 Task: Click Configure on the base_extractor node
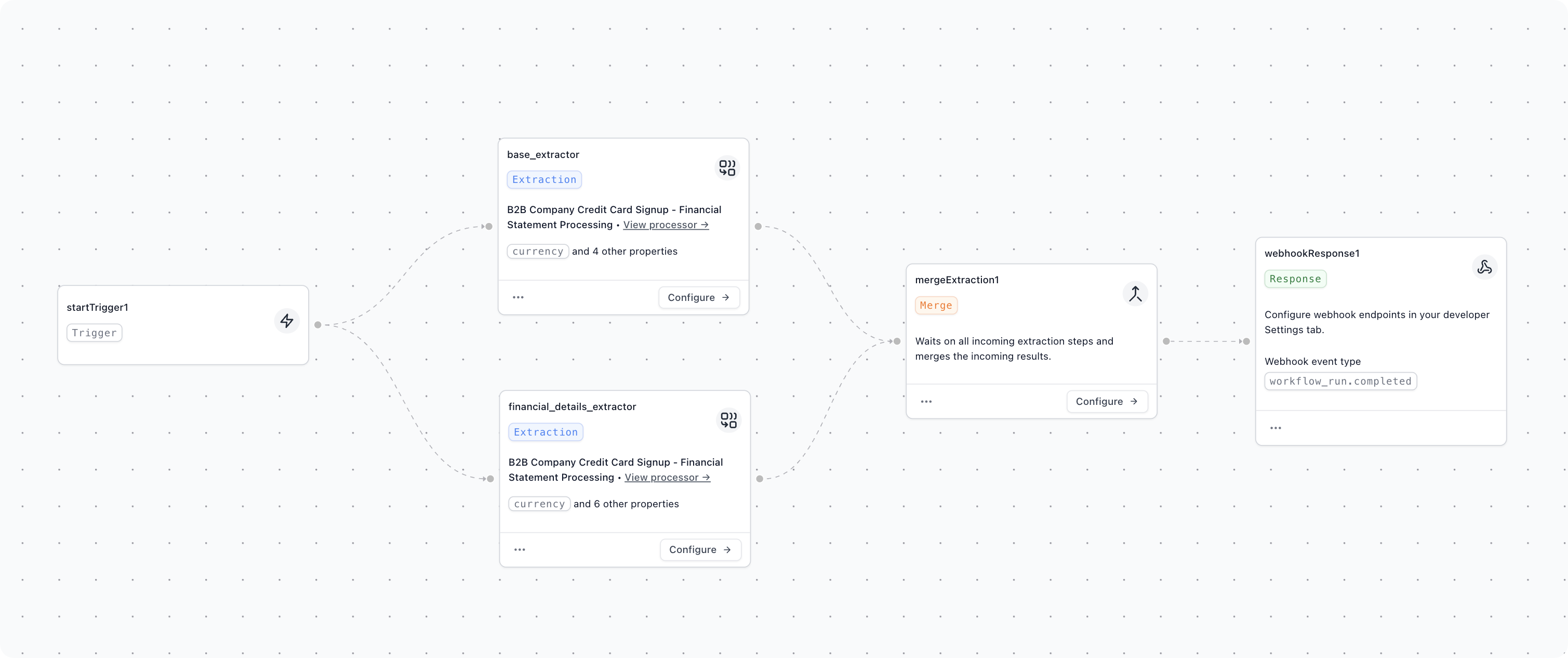[x=699, y=298]
